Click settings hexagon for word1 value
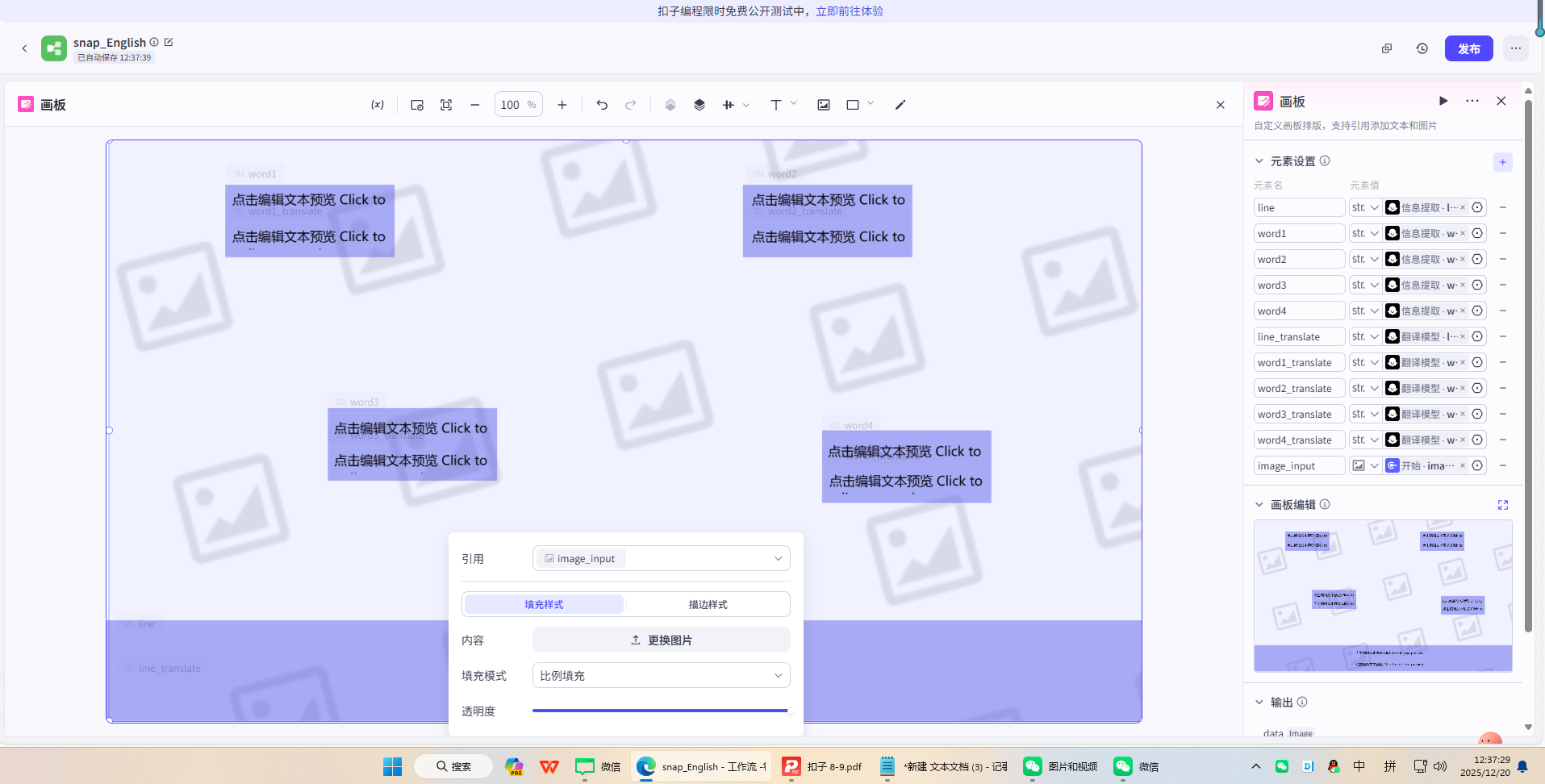 [x=1477, y=234]
